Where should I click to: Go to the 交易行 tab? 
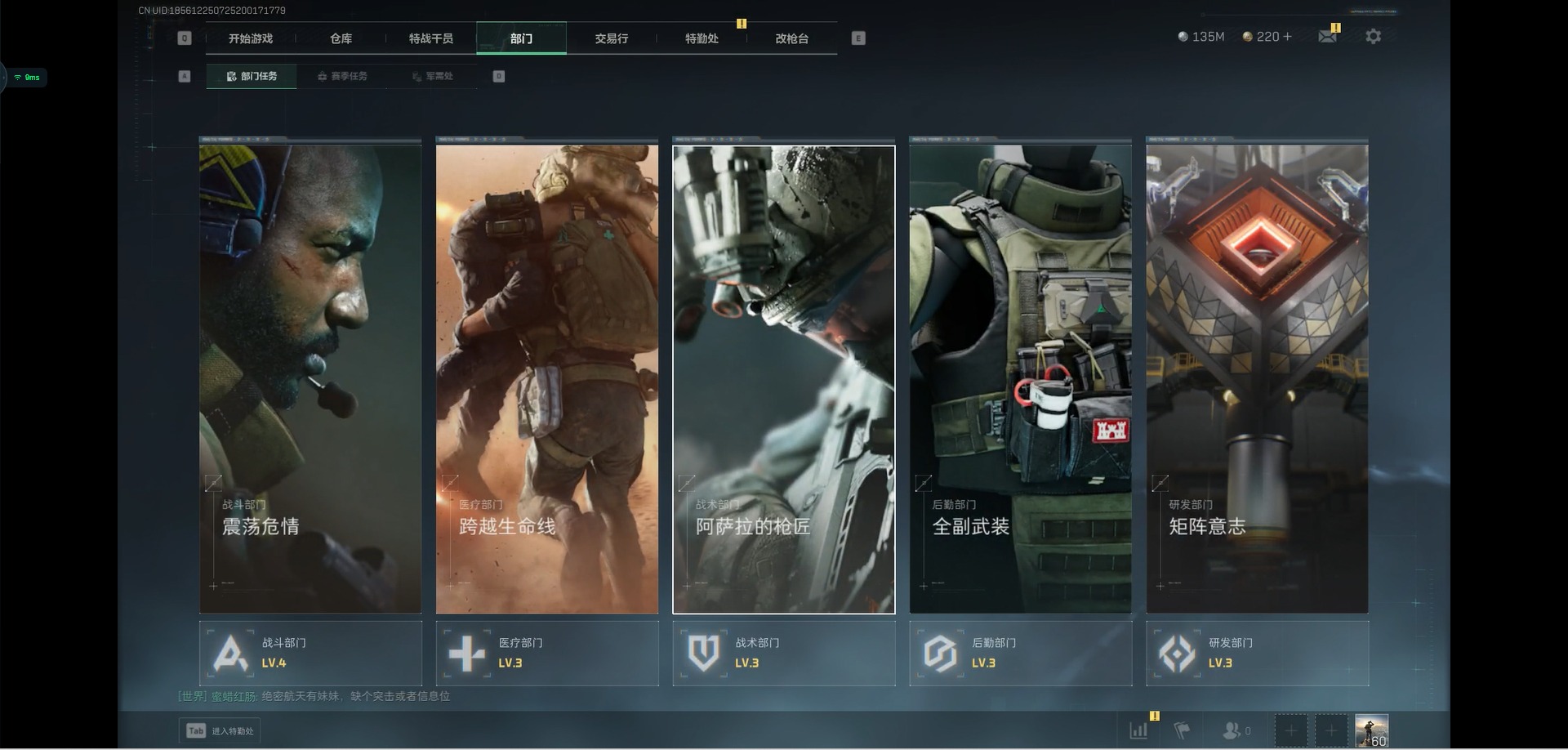coord(612,38)
